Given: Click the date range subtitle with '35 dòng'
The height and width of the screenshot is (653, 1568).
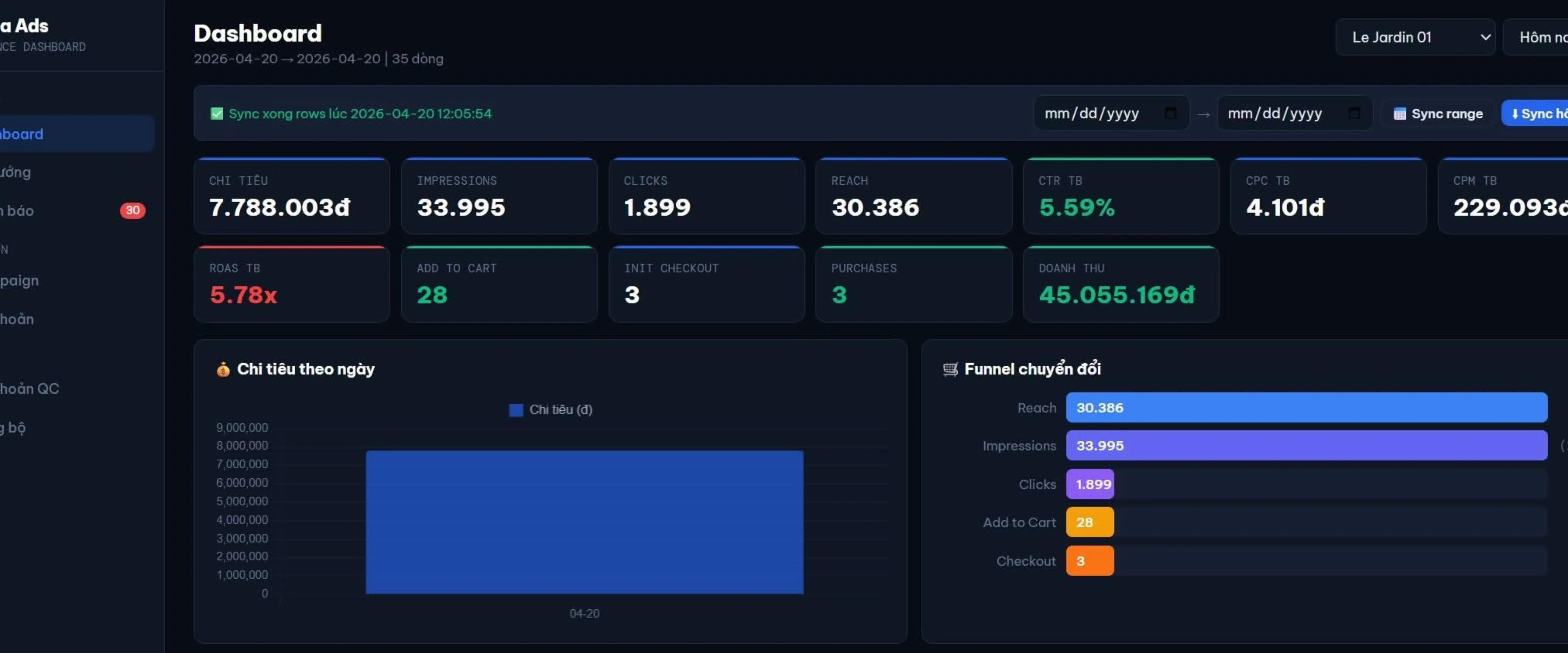Looking at the screenshot, I should tap(318, 59).
